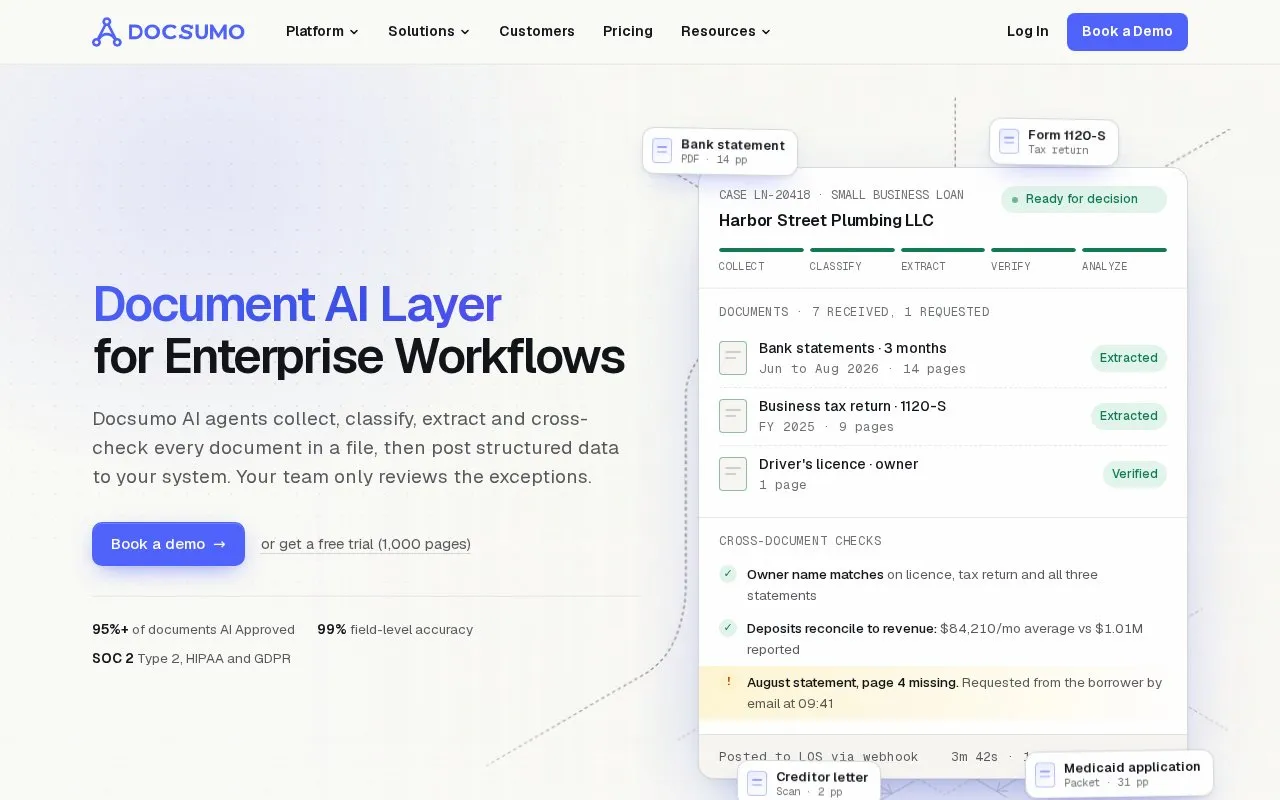
Task: Click the Cross-document checks heading
Action: pos(800,541)
